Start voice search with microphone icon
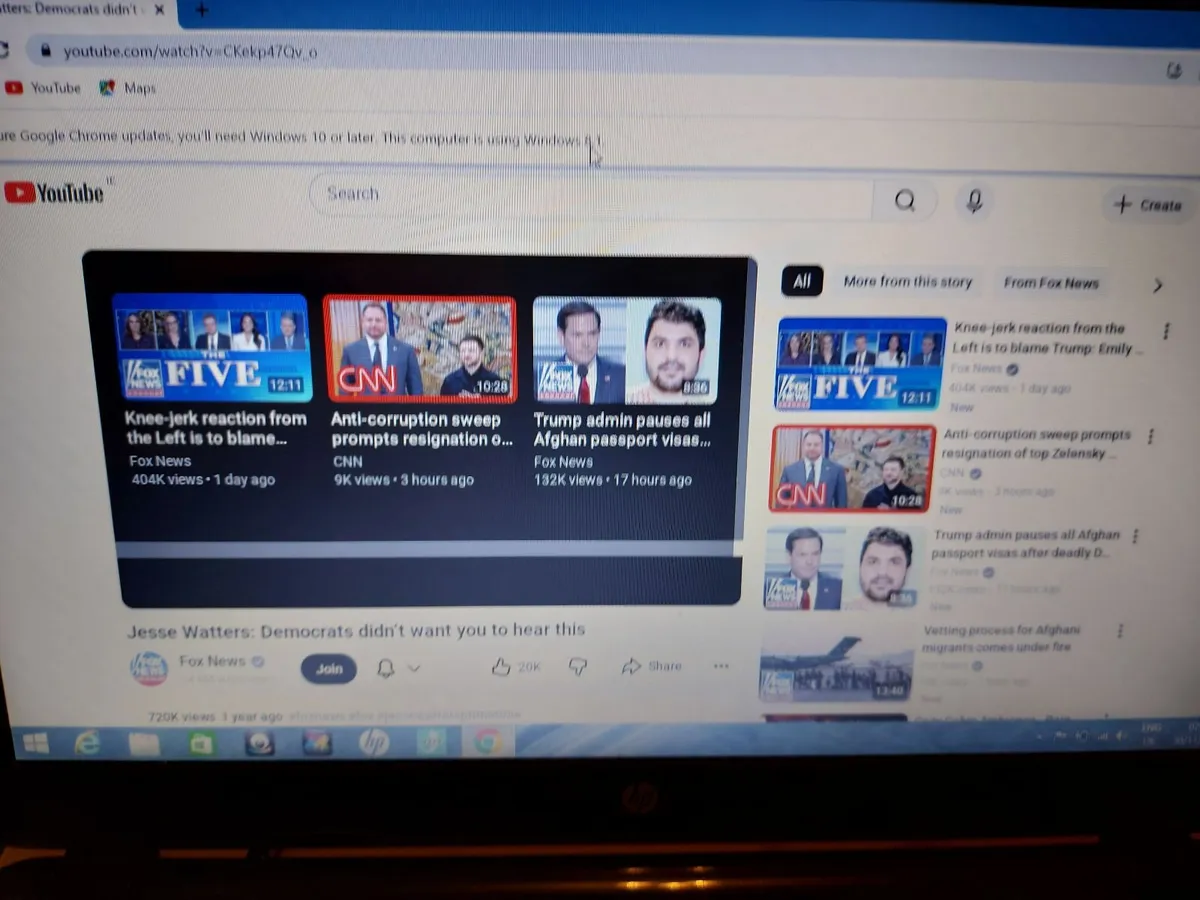 pyautogui.click(x=974, y=202)
